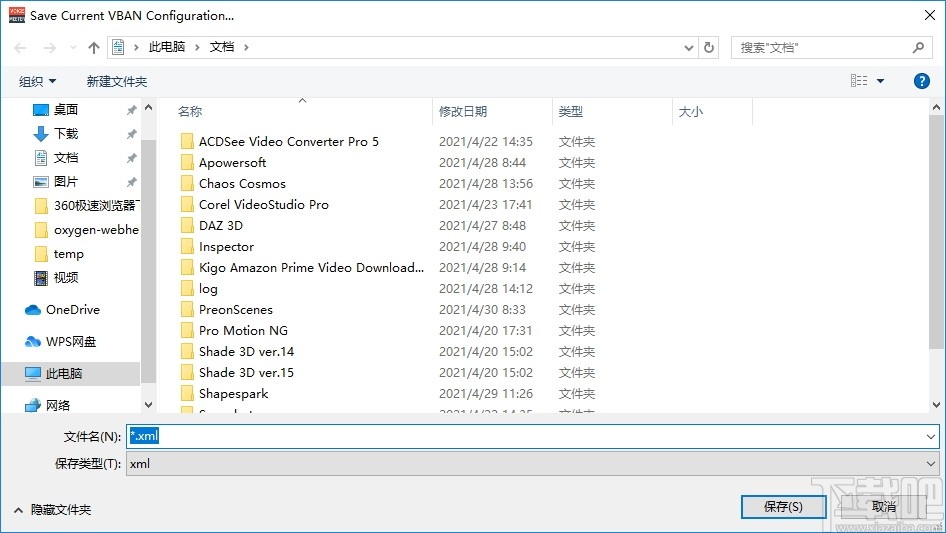The width and height of the screenshot is (946, 533).
Task: Select the Shade 3D ver.15 folder icon
Action: [x=187, y=372]
